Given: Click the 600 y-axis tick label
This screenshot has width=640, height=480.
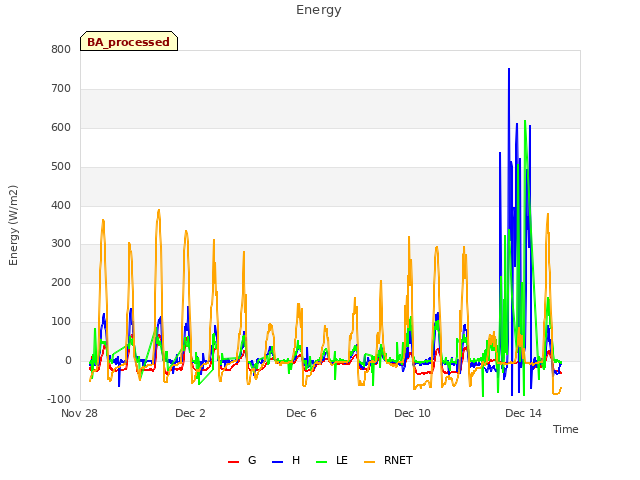Looking at the screenshot, I should (x=61, y=128).
